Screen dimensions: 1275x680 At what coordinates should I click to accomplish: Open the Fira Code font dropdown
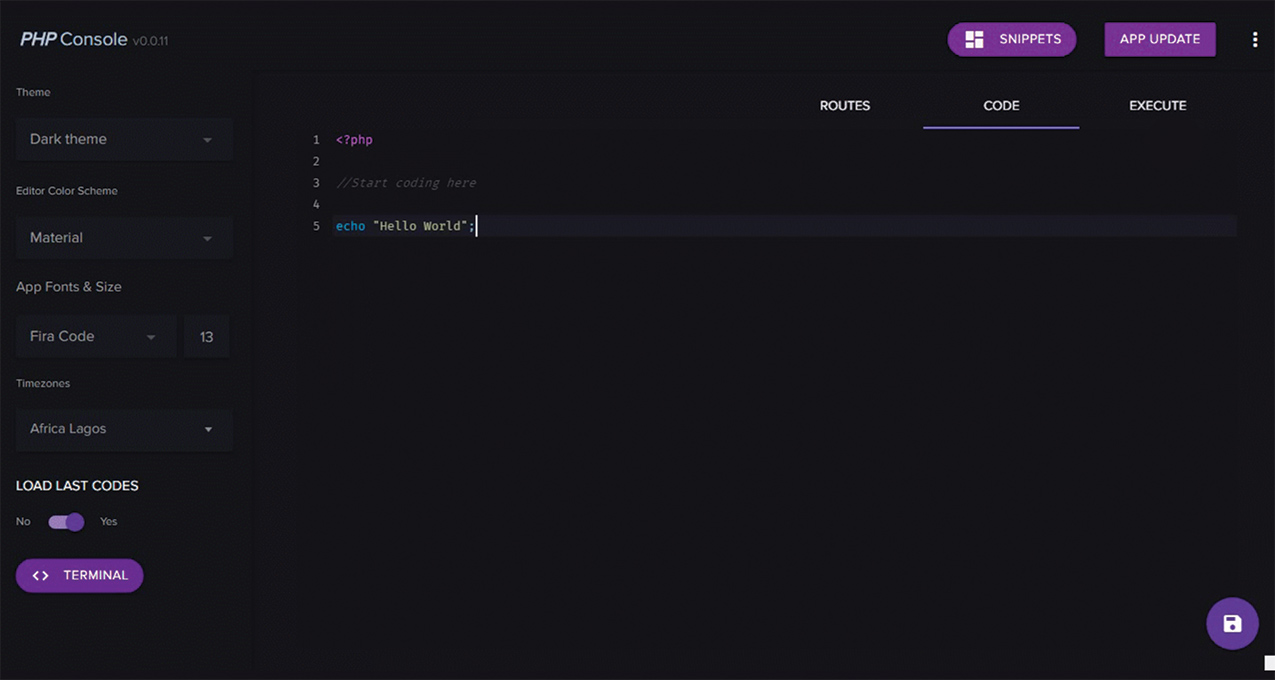(x=95, y=337)
